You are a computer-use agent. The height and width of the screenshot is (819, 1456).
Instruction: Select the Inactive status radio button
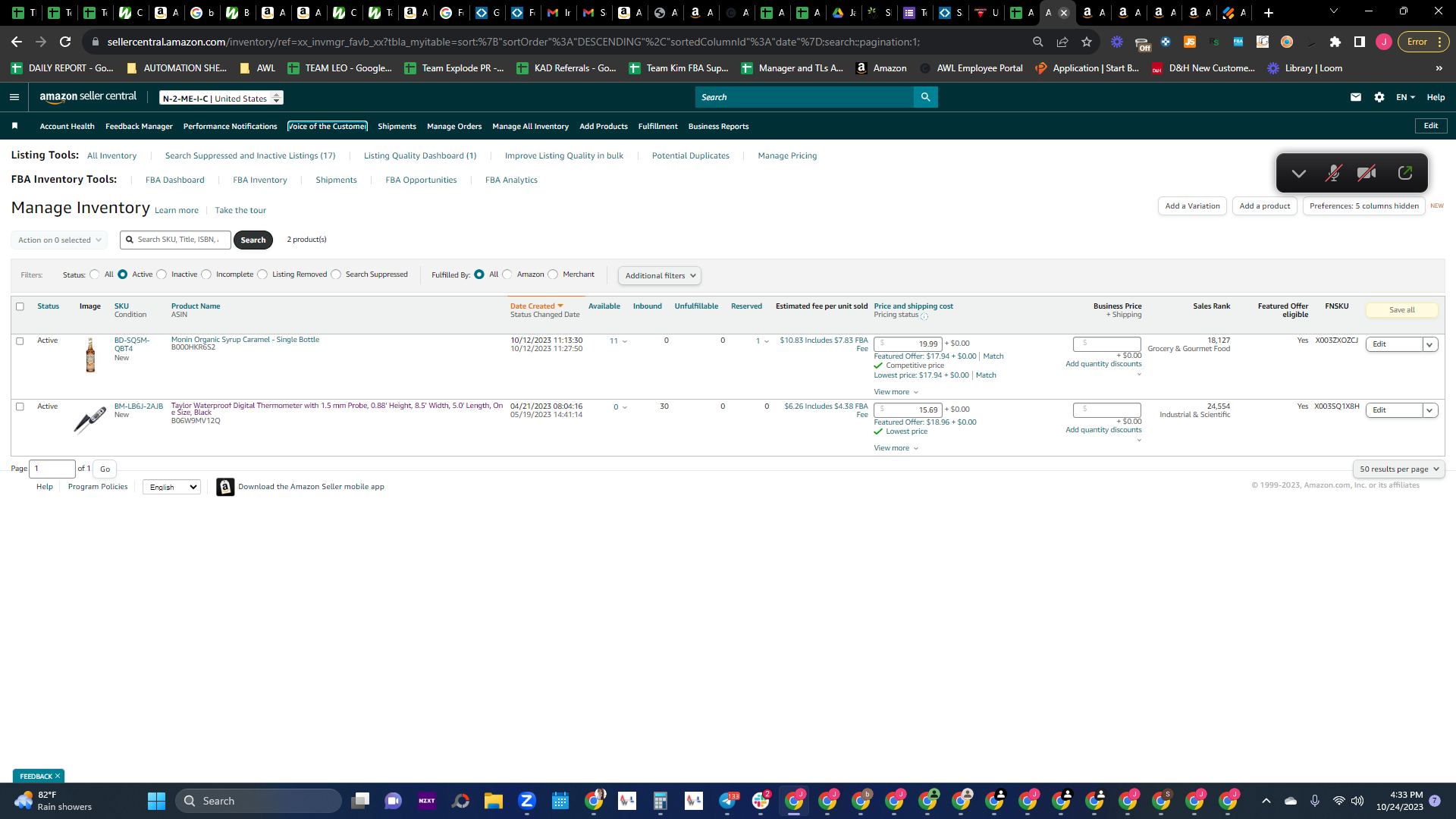(x=162, y=275)
